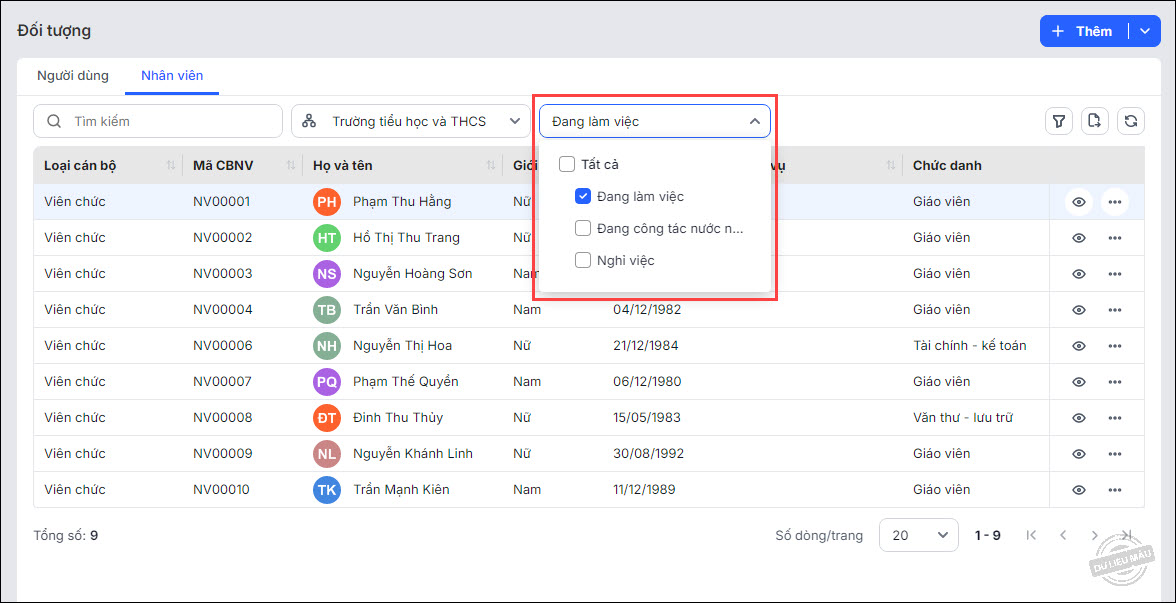Open more options for Nguyễn Hoàng Sơn row
This screenshot has width=1176, height=603.
point(1115,274)
